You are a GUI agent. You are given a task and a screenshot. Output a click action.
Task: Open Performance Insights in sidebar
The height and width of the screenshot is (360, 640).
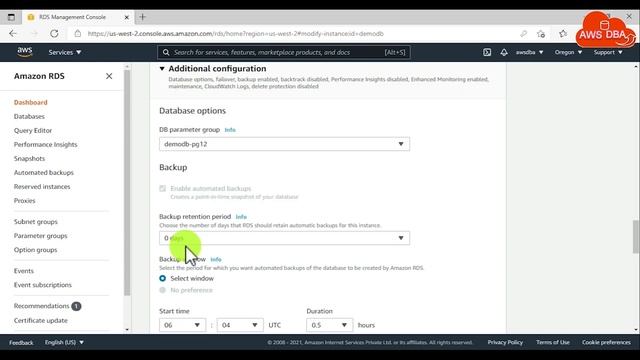pos(46,144)
